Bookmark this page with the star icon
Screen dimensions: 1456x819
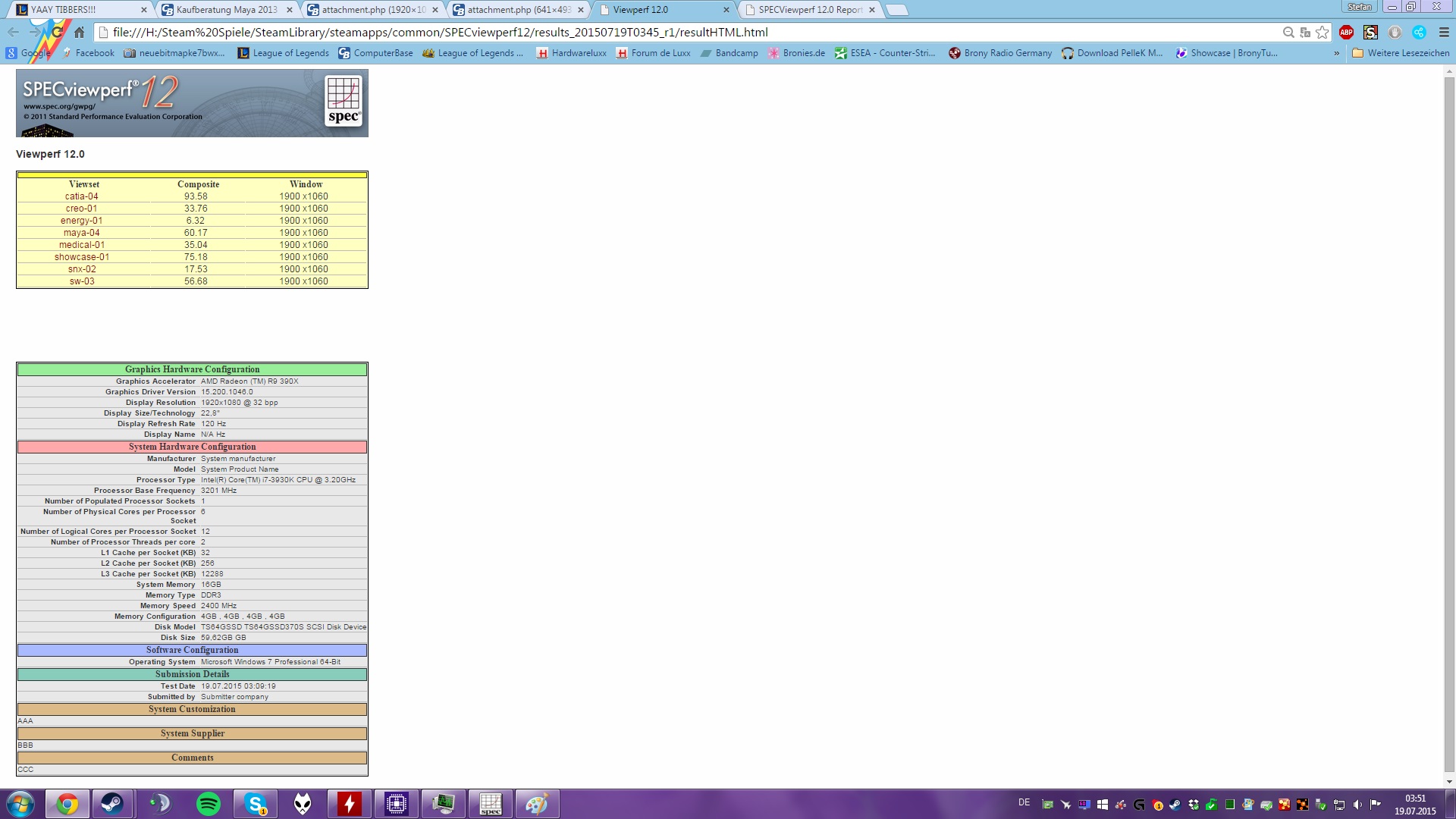(x=1323, y=32)
